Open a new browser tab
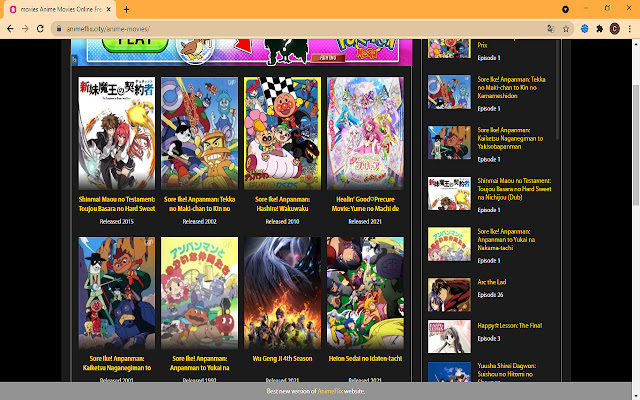640x400 pixels. coord(127,9)
